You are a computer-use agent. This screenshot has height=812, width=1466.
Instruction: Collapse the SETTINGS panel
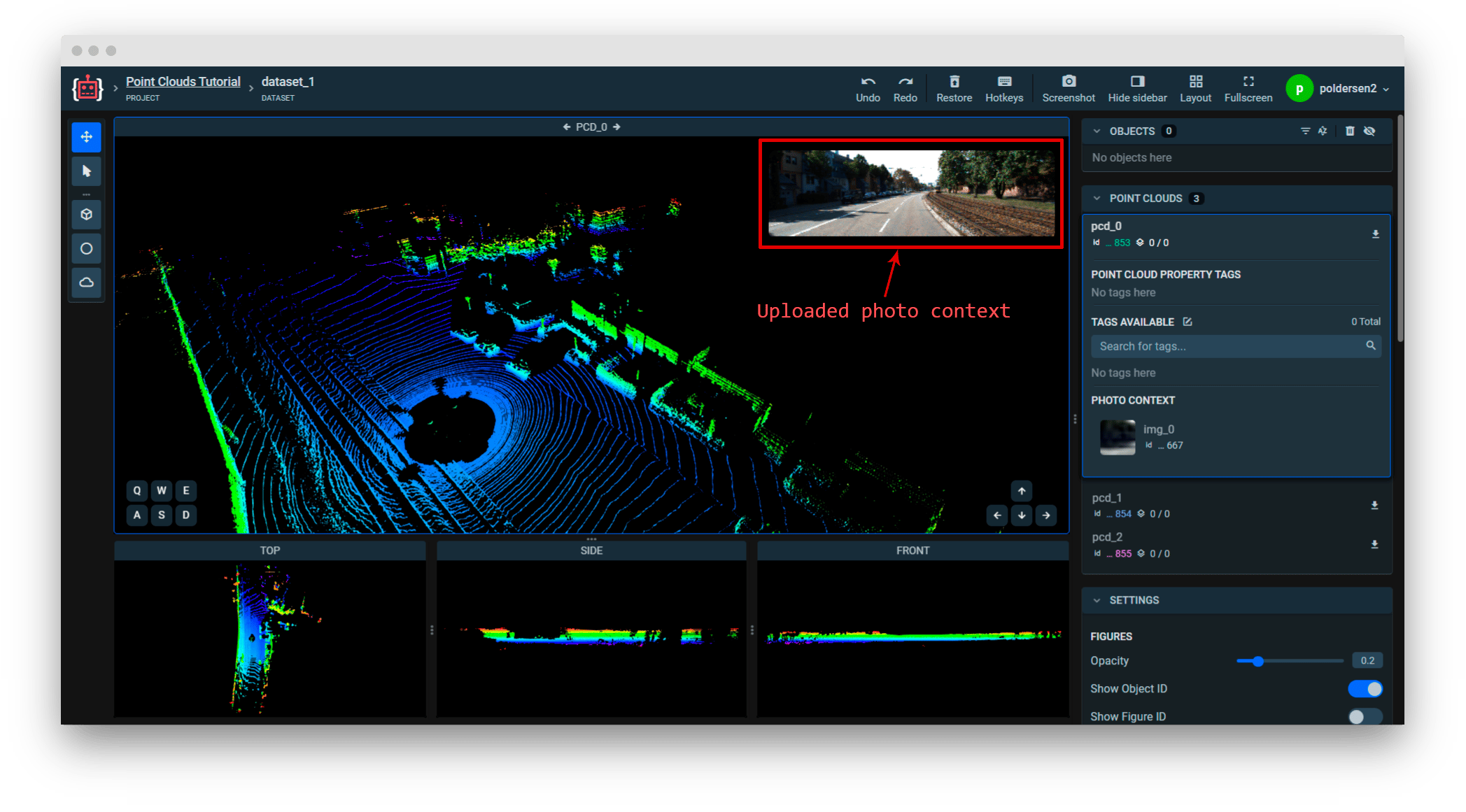(x=1097, y=601)
